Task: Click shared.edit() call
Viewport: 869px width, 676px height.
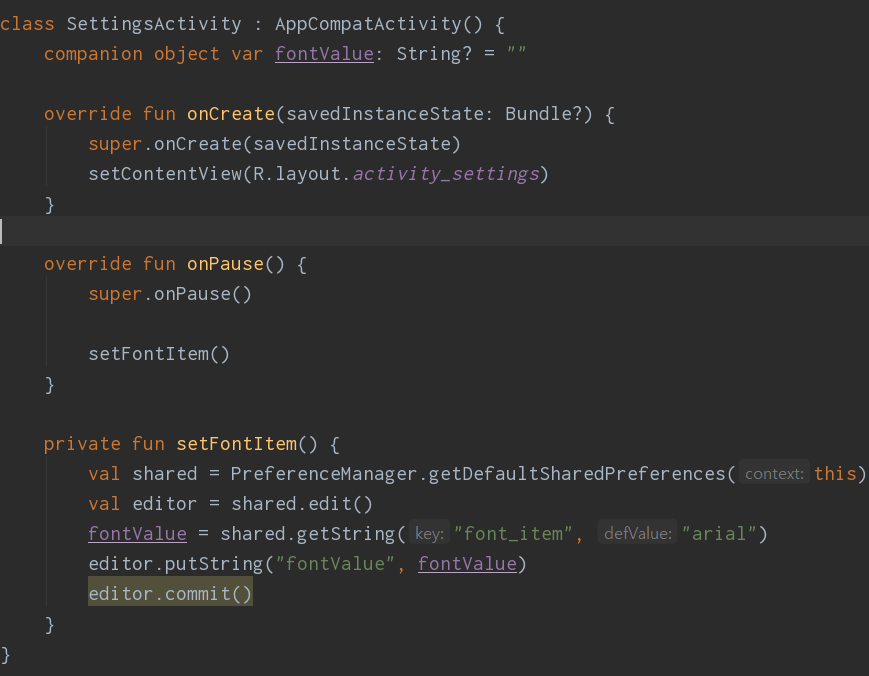Action: point(302,504)
